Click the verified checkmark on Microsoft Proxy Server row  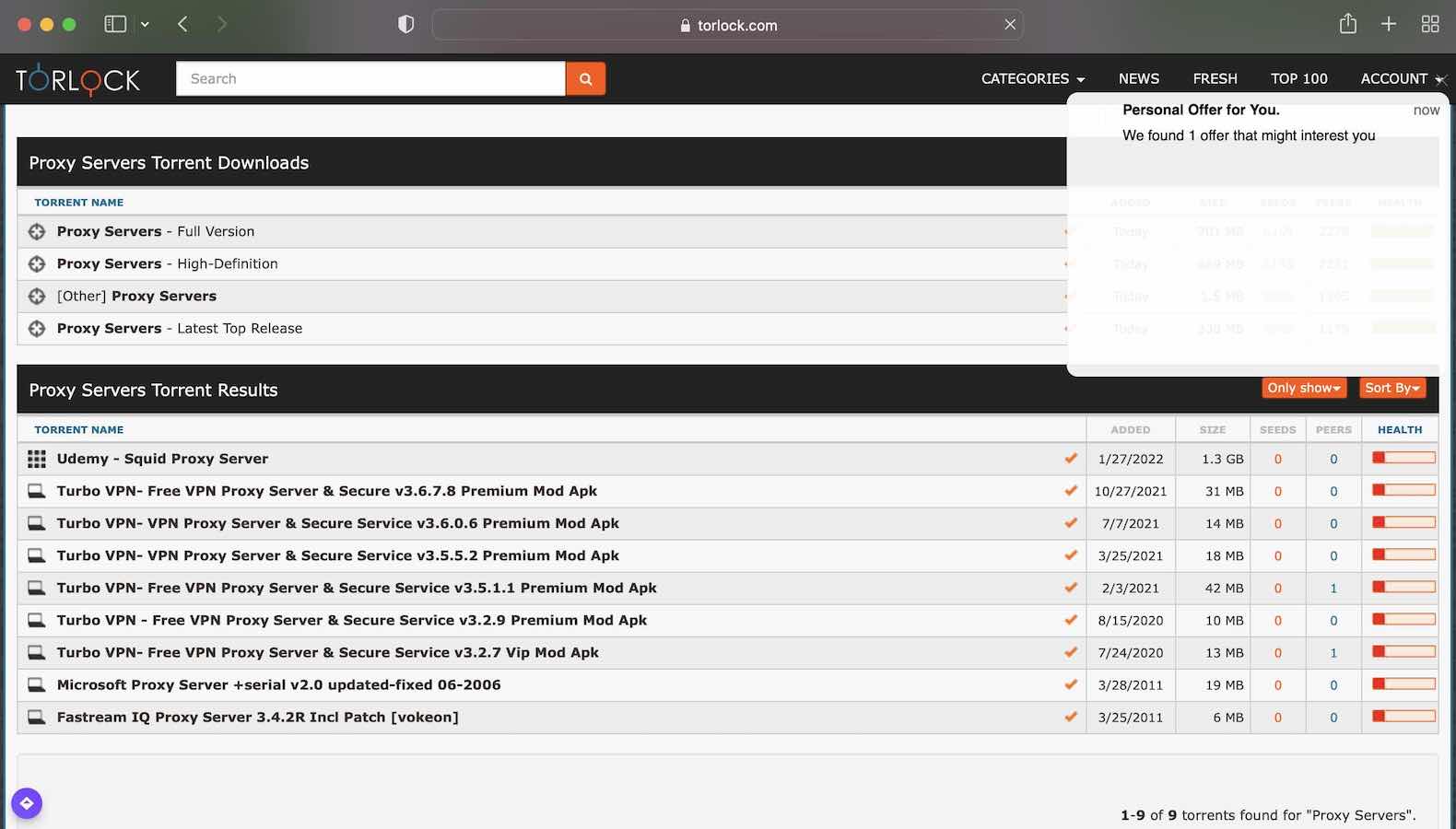[x=1070, y=684]
